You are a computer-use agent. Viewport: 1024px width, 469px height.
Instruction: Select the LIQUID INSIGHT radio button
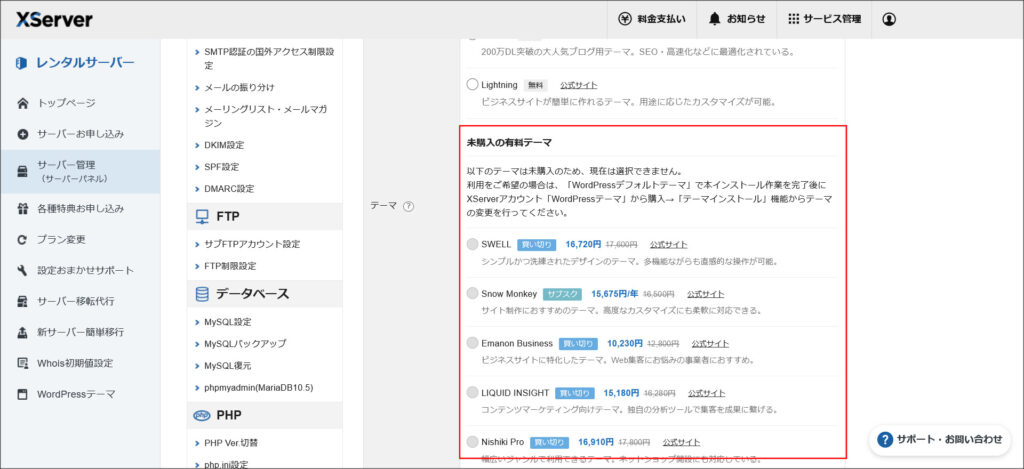(472, 393)
